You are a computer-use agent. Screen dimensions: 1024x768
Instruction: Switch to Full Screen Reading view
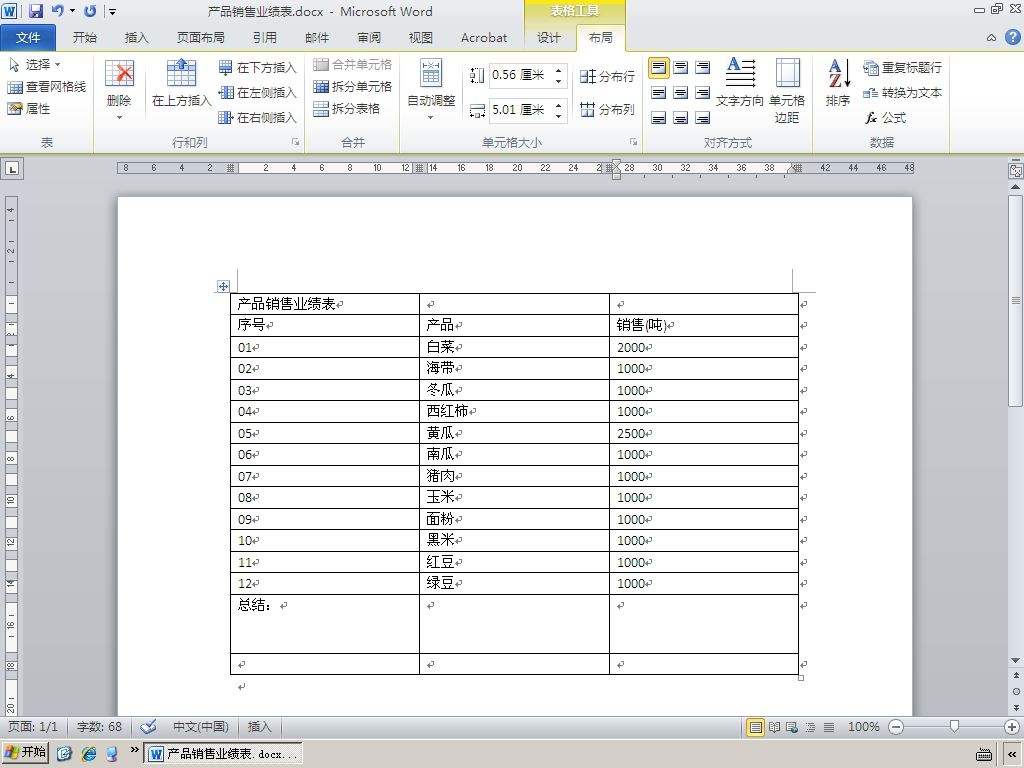point(775,727)
